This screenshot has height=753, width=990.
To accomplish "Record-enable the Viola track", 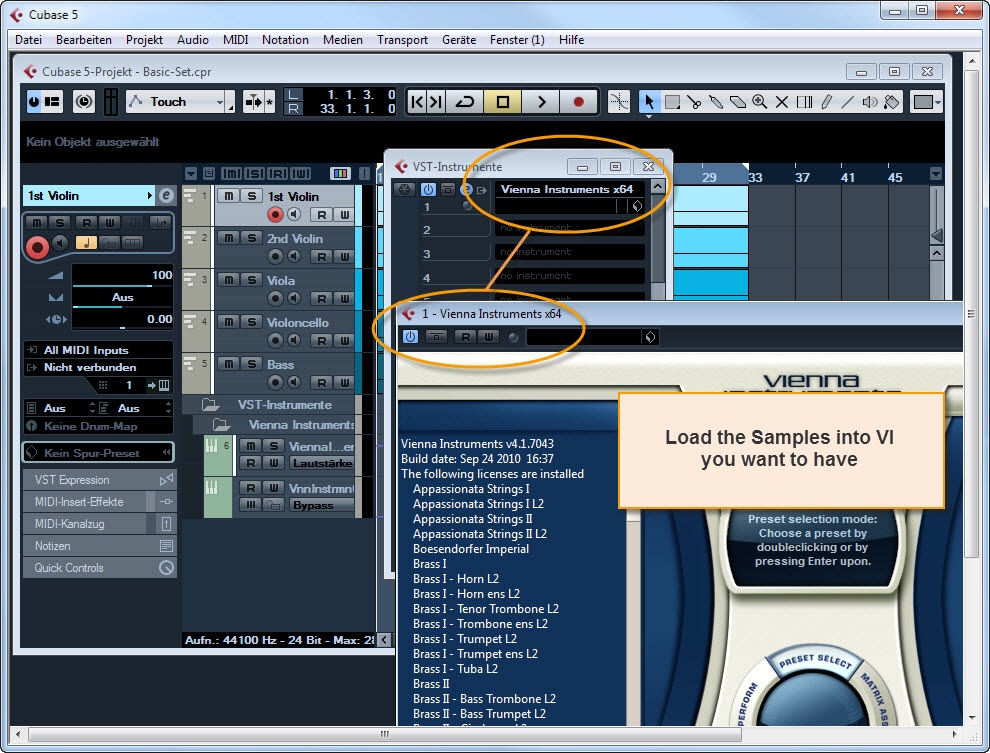I will pyautogui.click(x=275, y=298).
